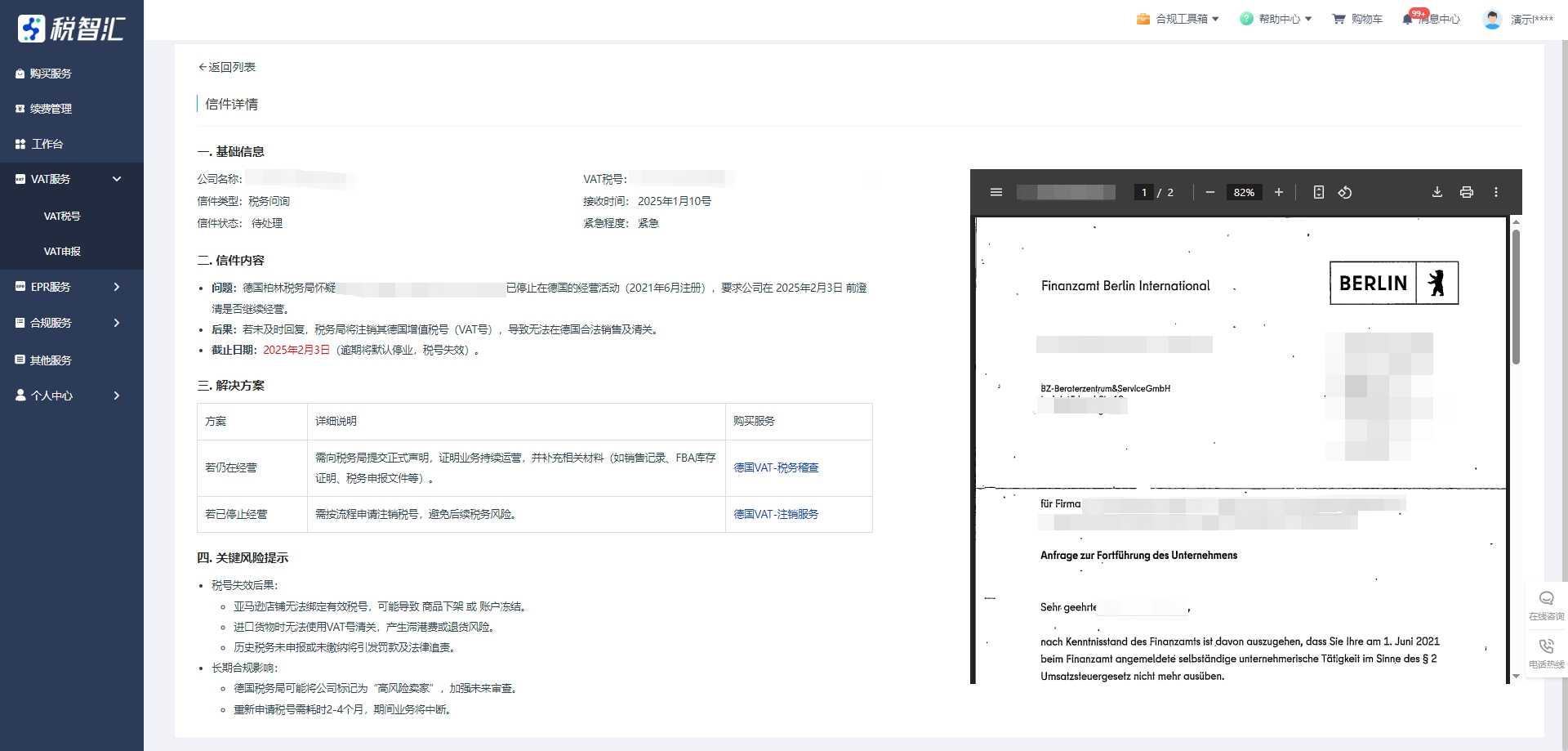Go to 工作台 in the sidebar
This screenshot has height=751, width=1568.
coord(47,144)
